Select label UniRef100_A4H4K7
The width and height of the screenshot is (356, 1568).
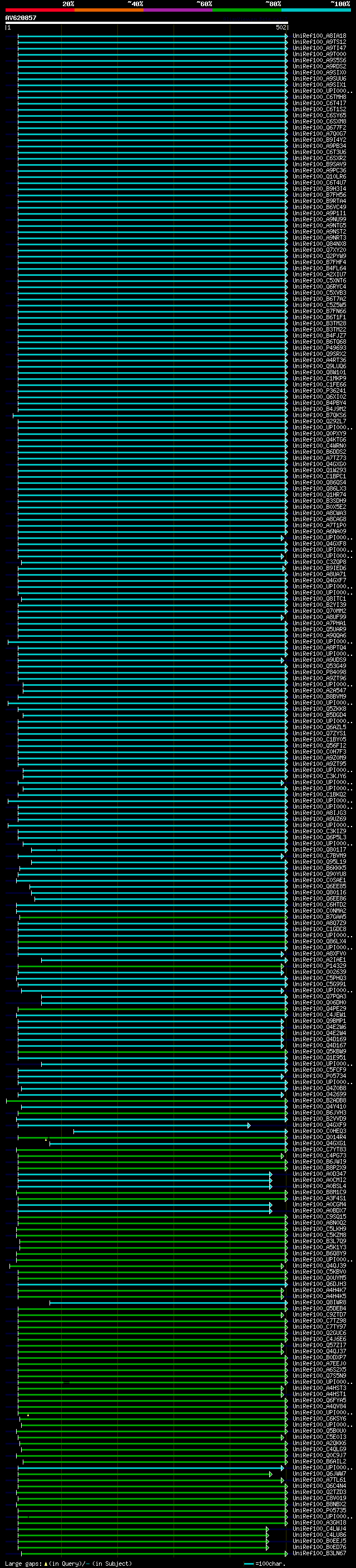click(319, 1290)
